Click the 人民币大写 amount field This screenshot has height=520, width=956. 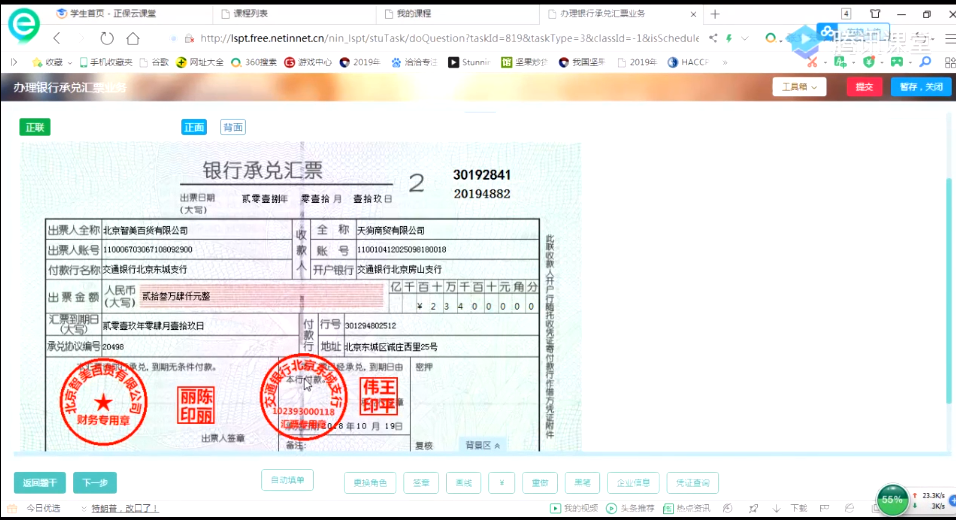coord(262,295)
